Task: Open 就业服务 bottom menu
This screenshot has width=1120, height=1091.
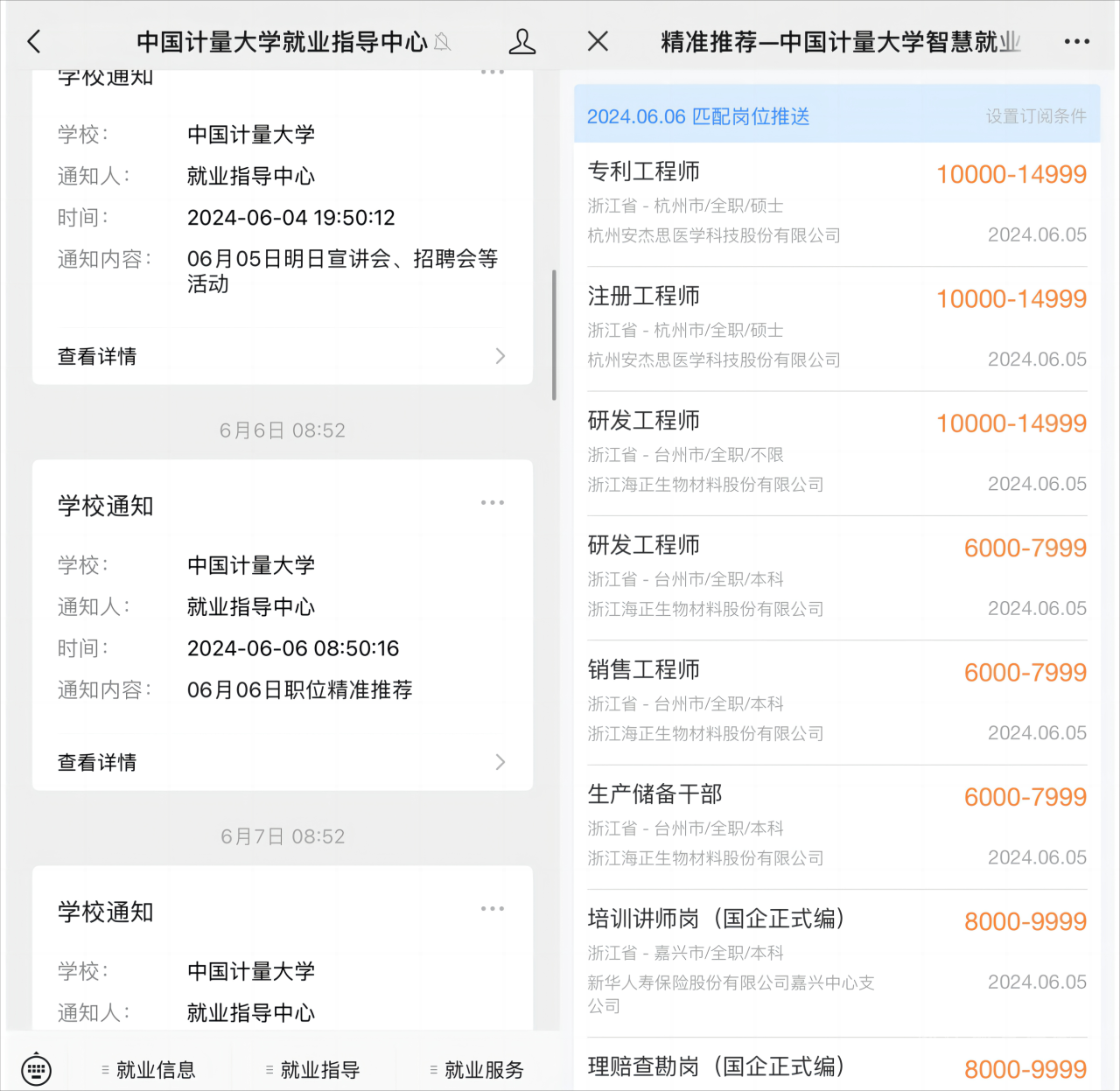Action: [477, 1069]
